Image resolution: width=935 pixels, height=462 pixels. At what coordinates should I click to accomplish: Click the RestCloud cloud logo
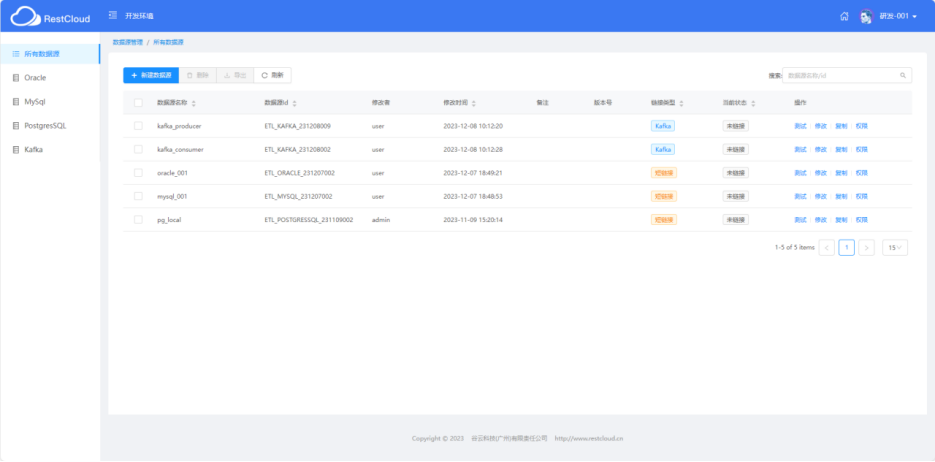26,16
